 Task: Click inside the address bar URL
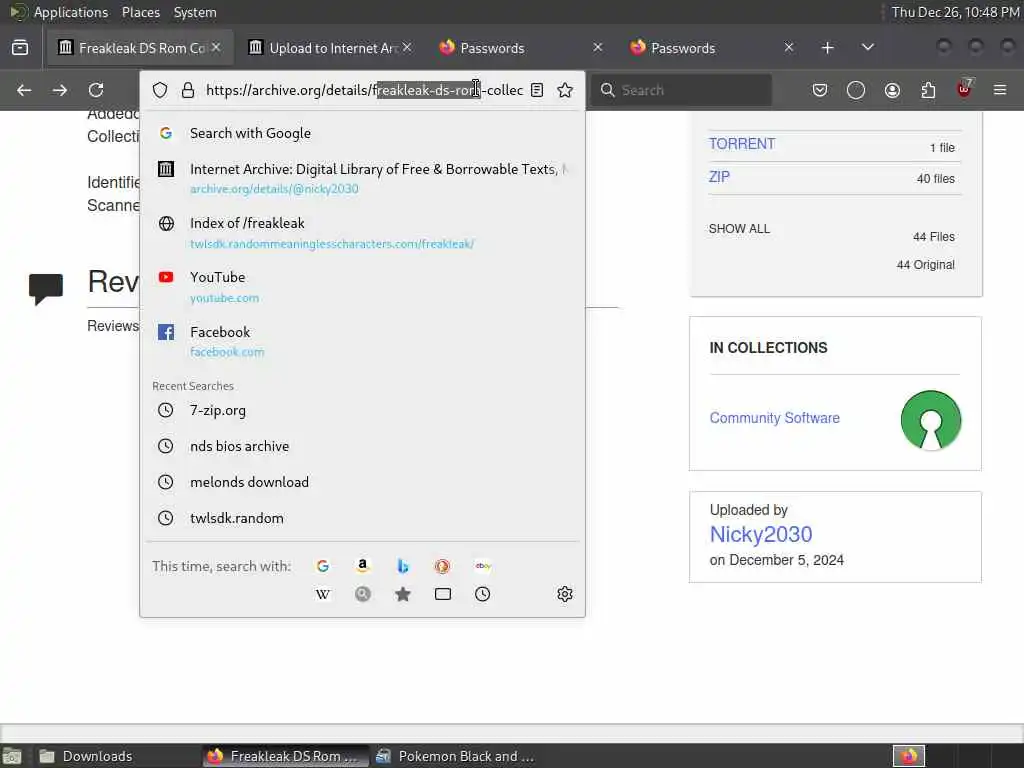(364, 90)
